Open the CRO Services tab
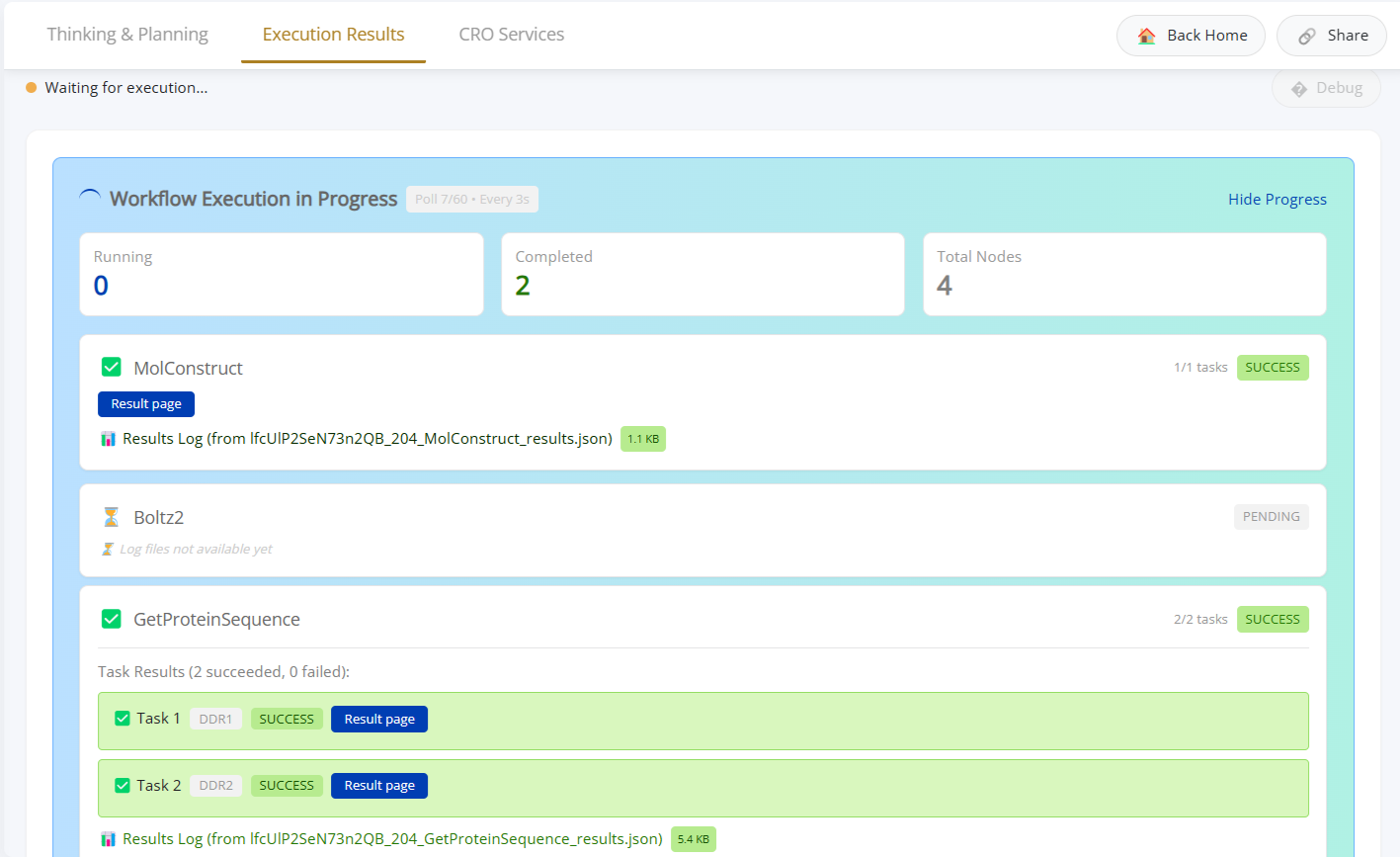The height and width of the screenshot is (857, 1400). pos(511,35)
